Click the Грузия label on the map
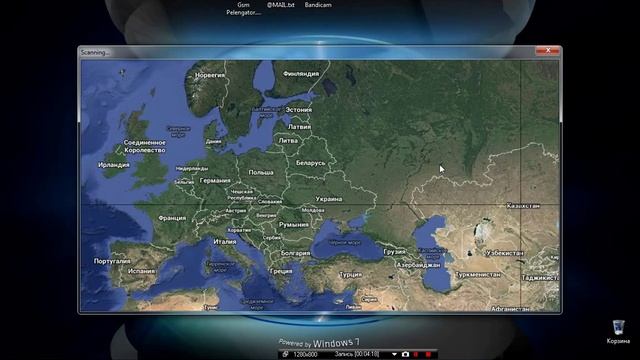The image size is (640, 360). tap(394, 252)
